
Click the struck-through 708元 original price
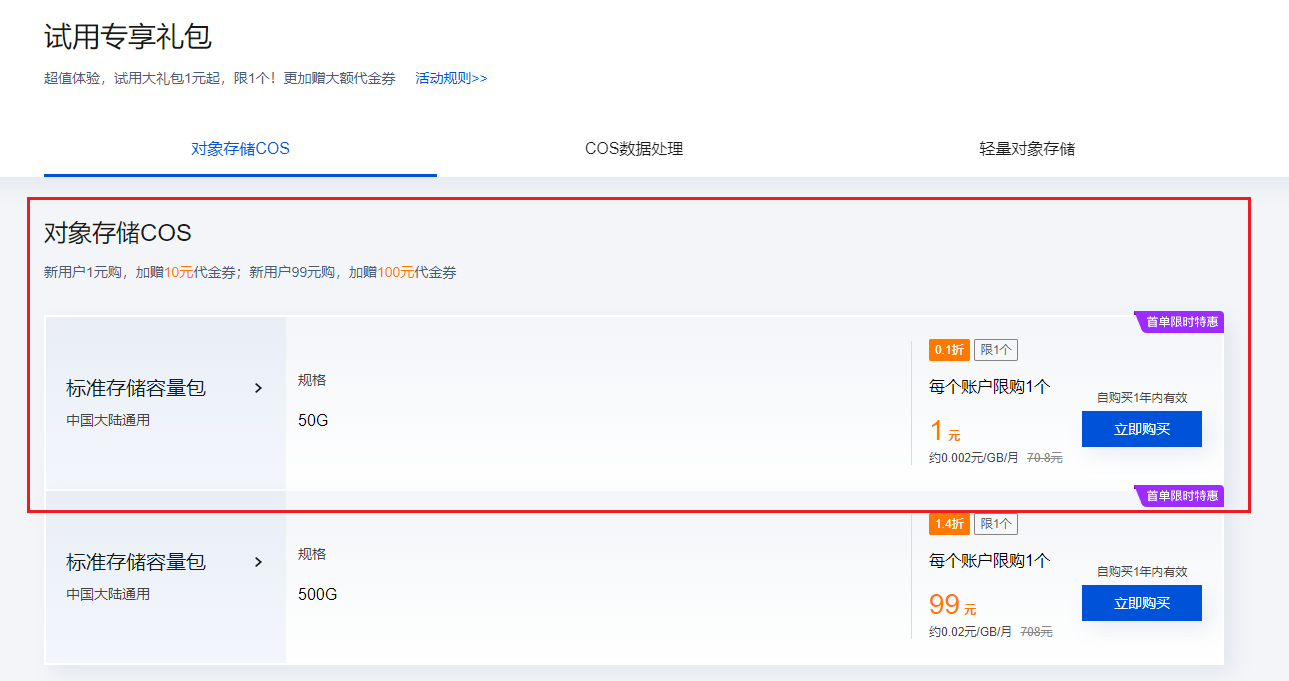[1036, 632]
